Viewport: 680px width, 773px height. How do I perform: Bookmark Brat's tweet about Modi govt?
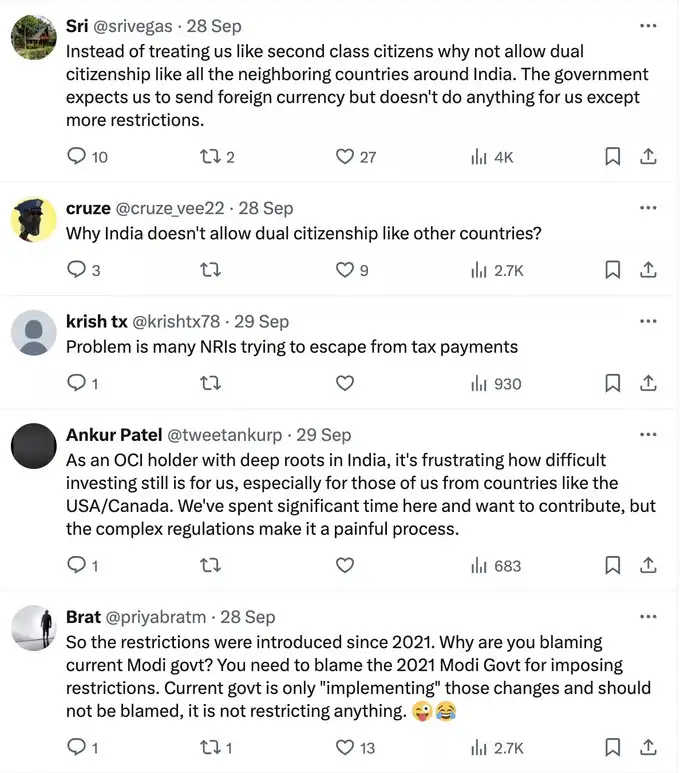(x=613, y=747)
